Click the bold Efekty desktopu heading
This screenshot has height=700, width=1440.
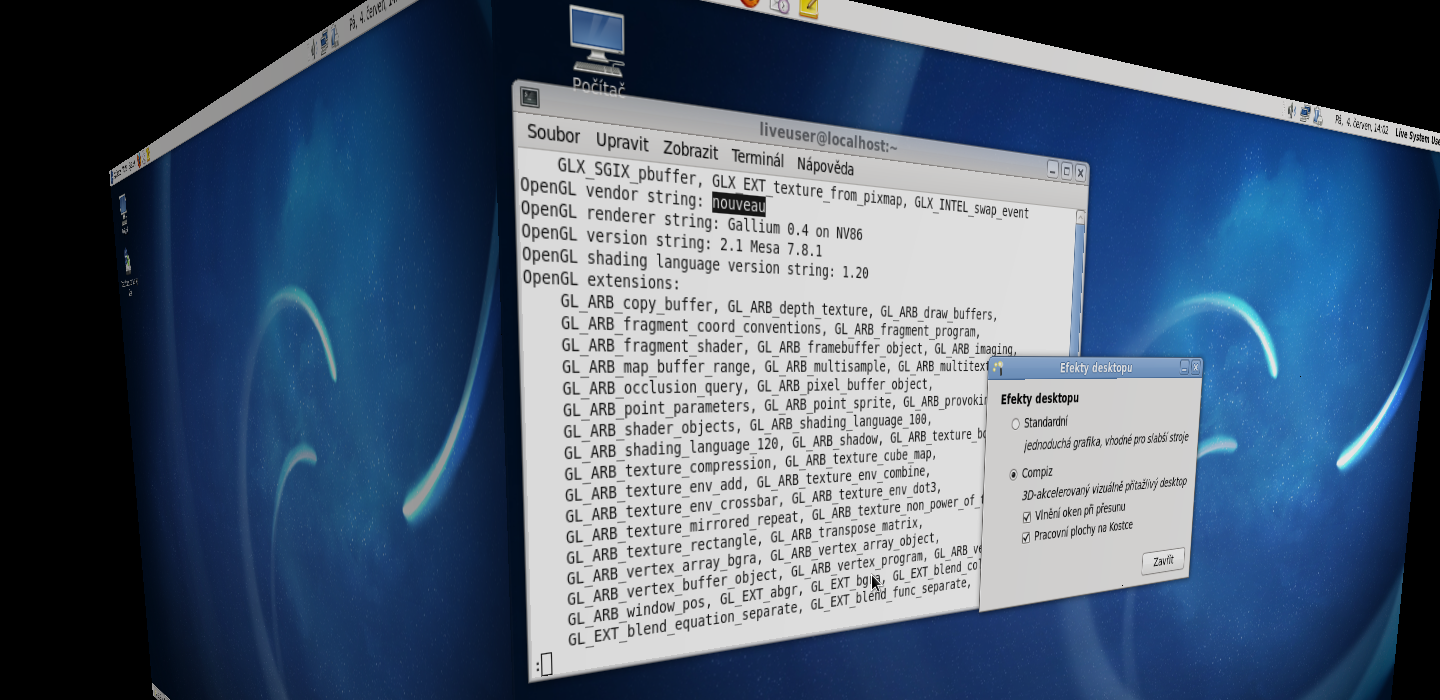[1039, 399]
